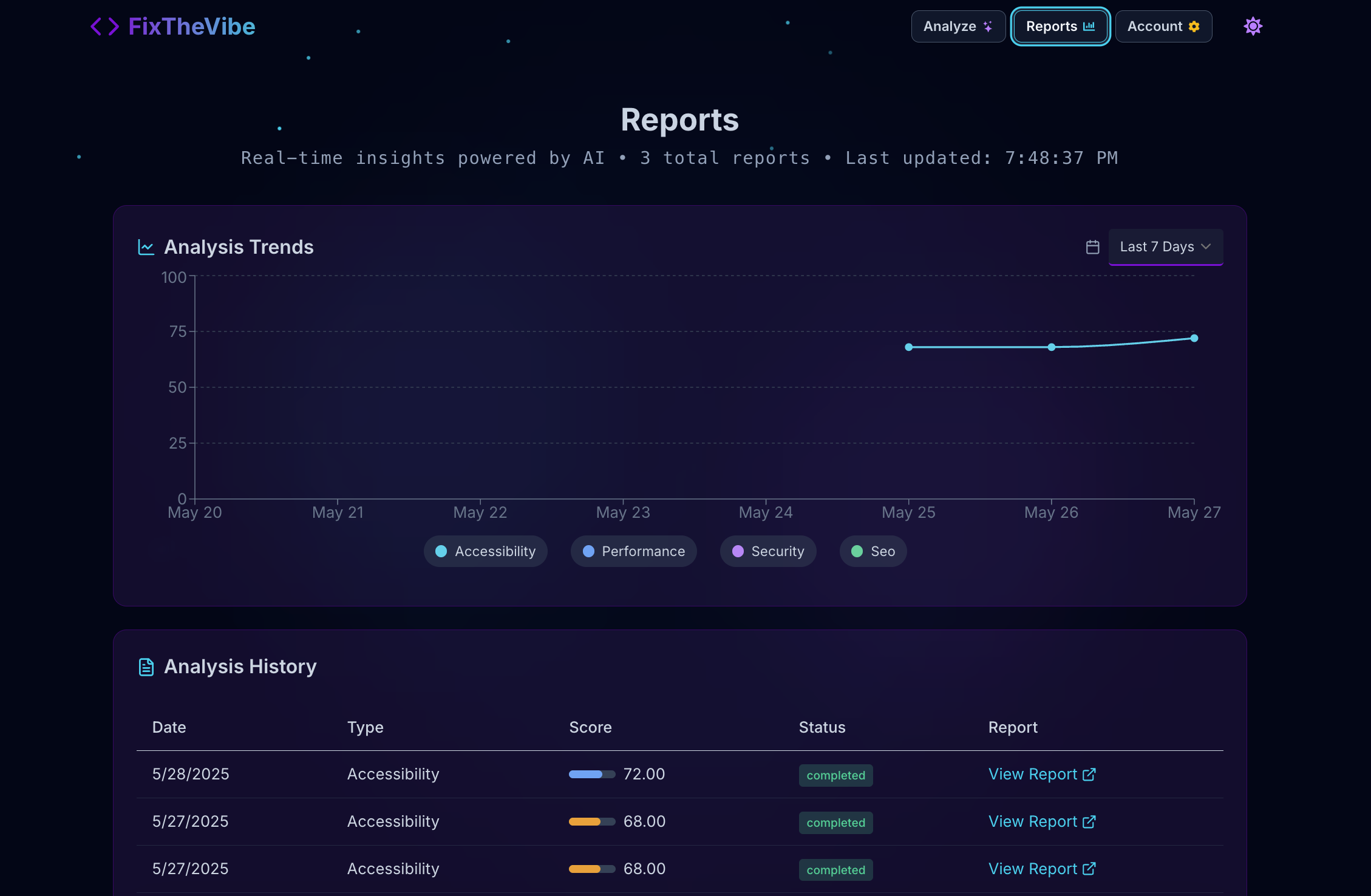Toggle the Security legend series
1371x896 pixels.
[x=768, y=551]
